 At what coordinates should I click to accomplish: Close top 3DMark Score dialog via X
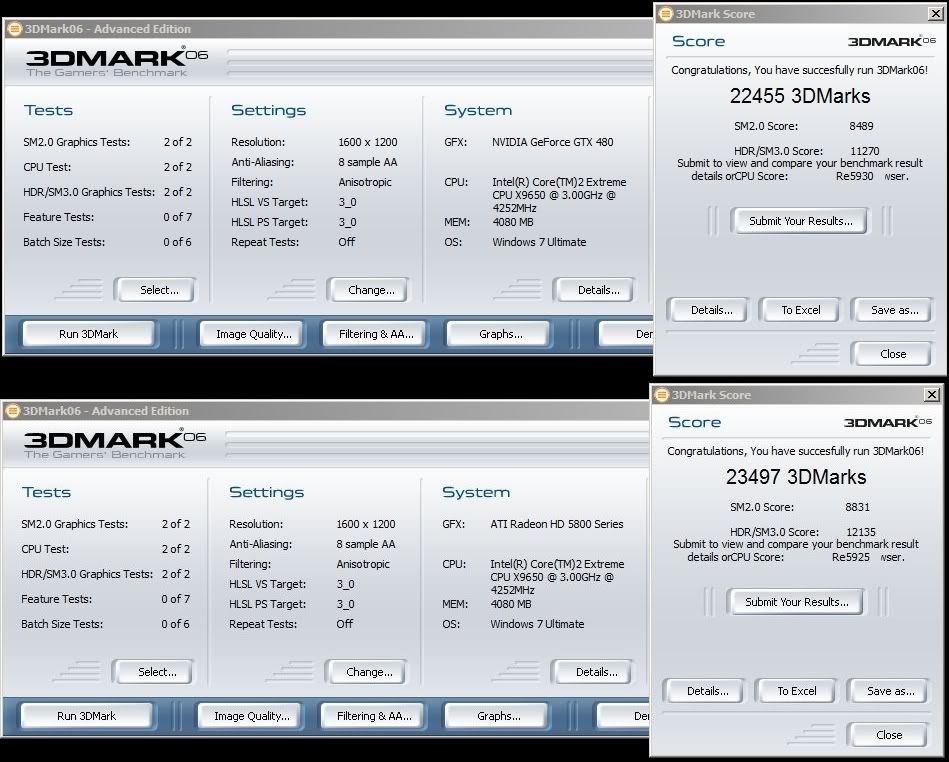[935, 13]
